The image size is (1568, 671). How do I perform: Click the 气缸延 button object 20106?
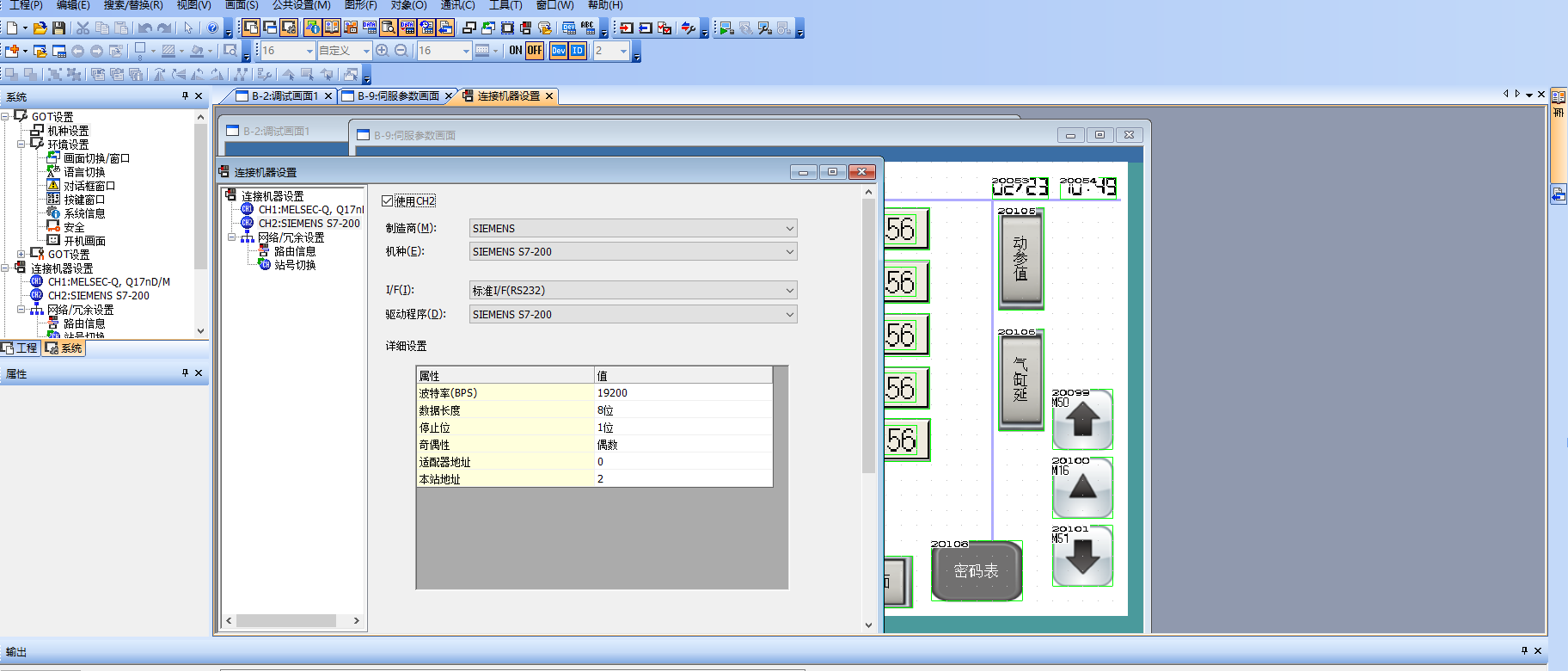coord(1020,380)
